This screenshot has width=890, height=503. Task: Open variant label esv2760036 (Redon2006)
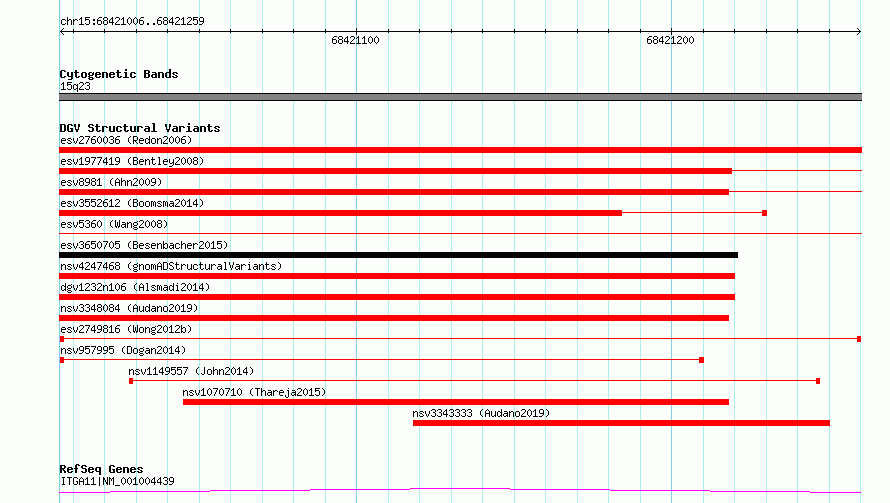click(126, 140)
